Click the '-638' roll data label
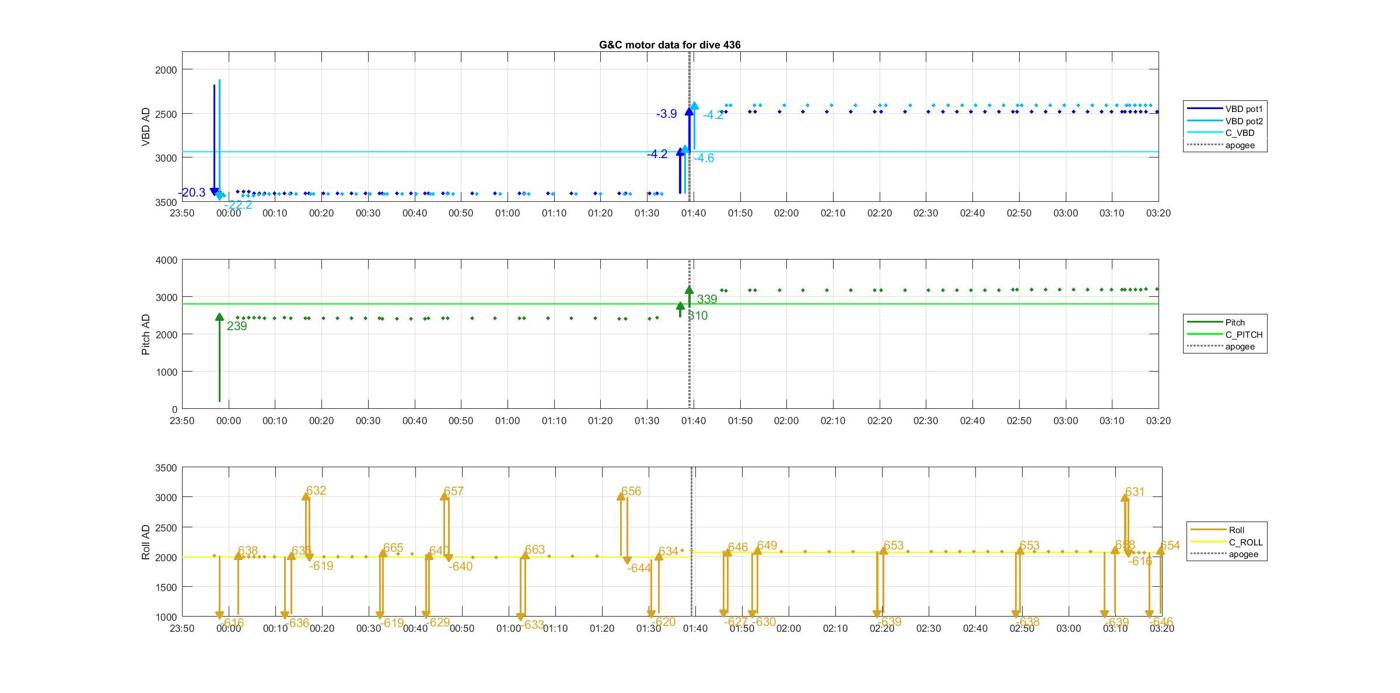 (1028, 622)
